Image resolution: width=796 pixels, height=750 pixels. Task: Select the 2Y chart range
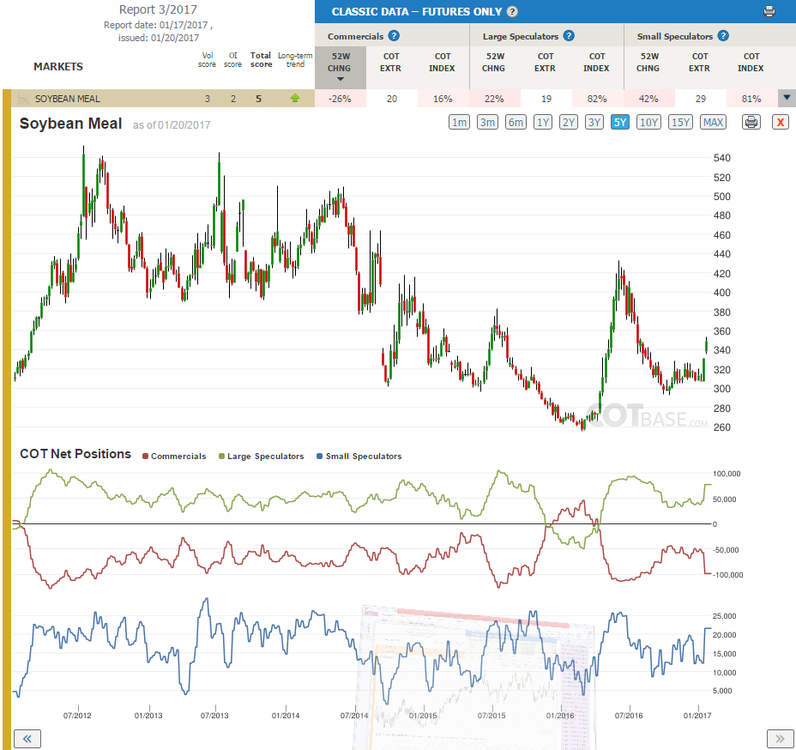click(x=569, y=122)
